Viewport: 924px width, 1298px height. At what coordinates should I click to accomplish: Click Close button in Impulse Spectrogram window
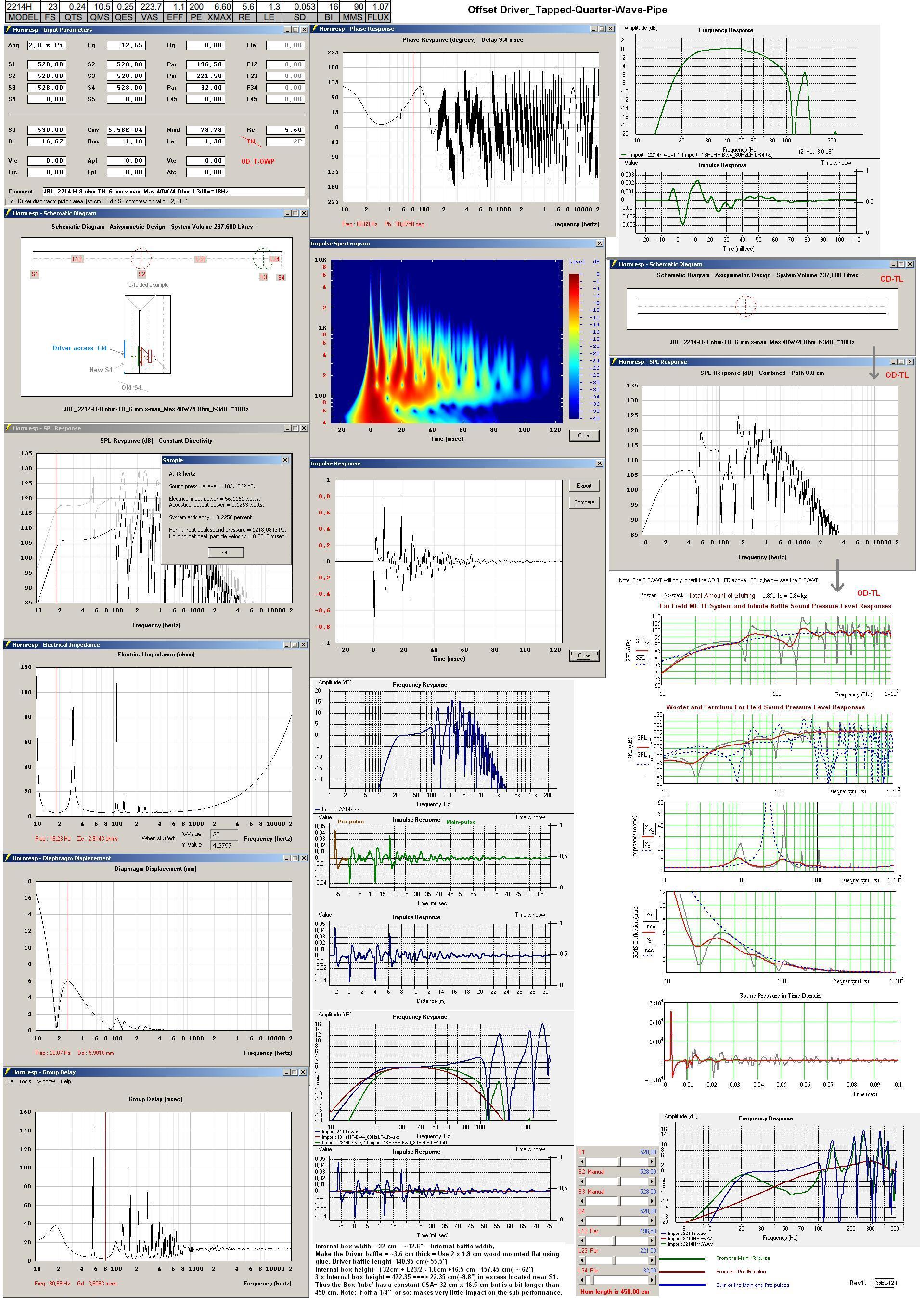click(x=584, y=436)
